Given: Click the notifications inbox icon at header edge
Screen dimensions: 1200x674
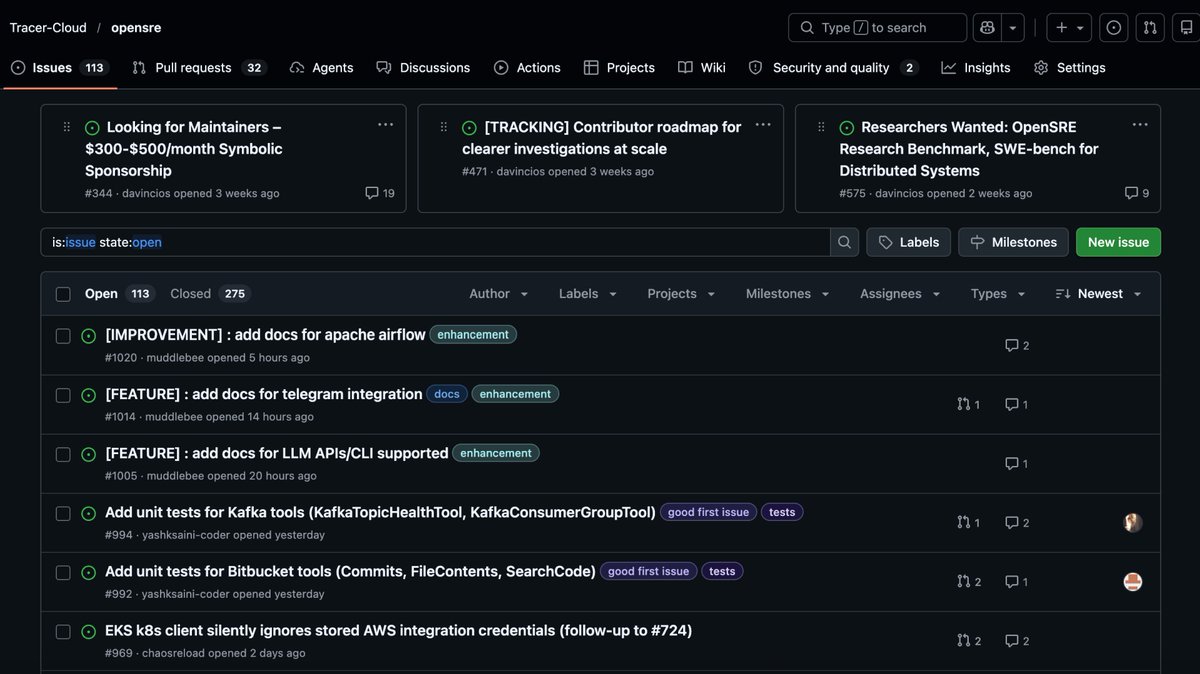Looking at the screenshot, I should point(1186,28).
